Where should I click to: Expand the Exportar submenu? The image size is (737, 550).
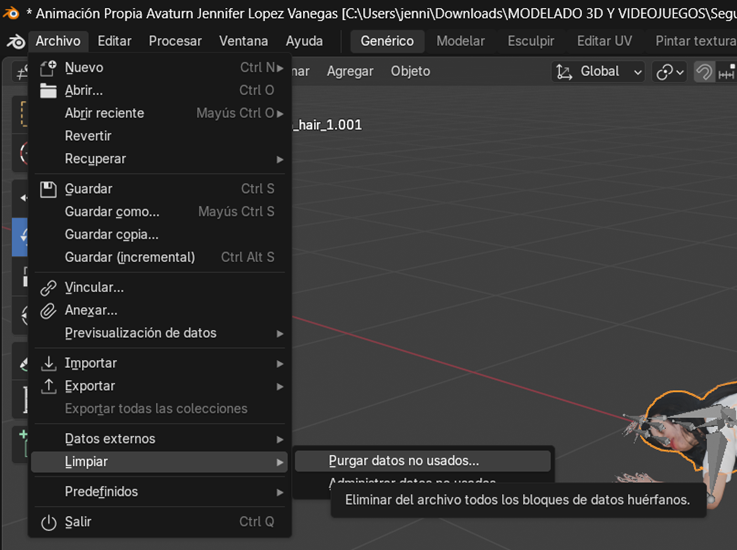coord(160,386)
